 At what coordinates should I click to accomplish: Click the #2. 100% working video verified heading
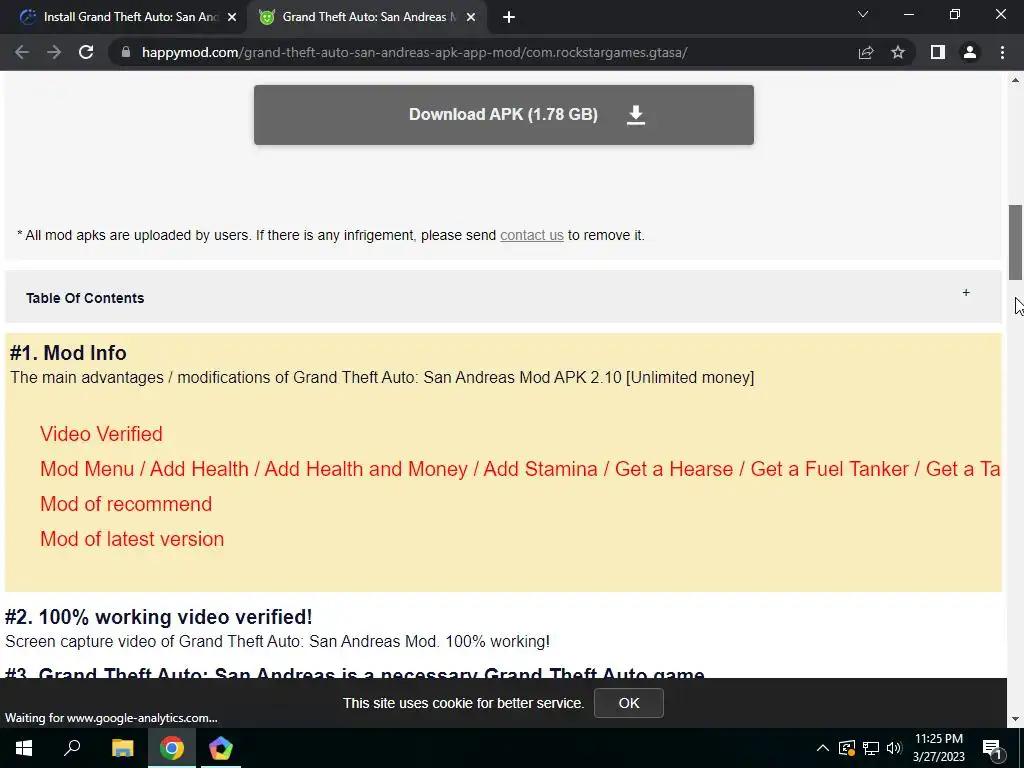159,616
